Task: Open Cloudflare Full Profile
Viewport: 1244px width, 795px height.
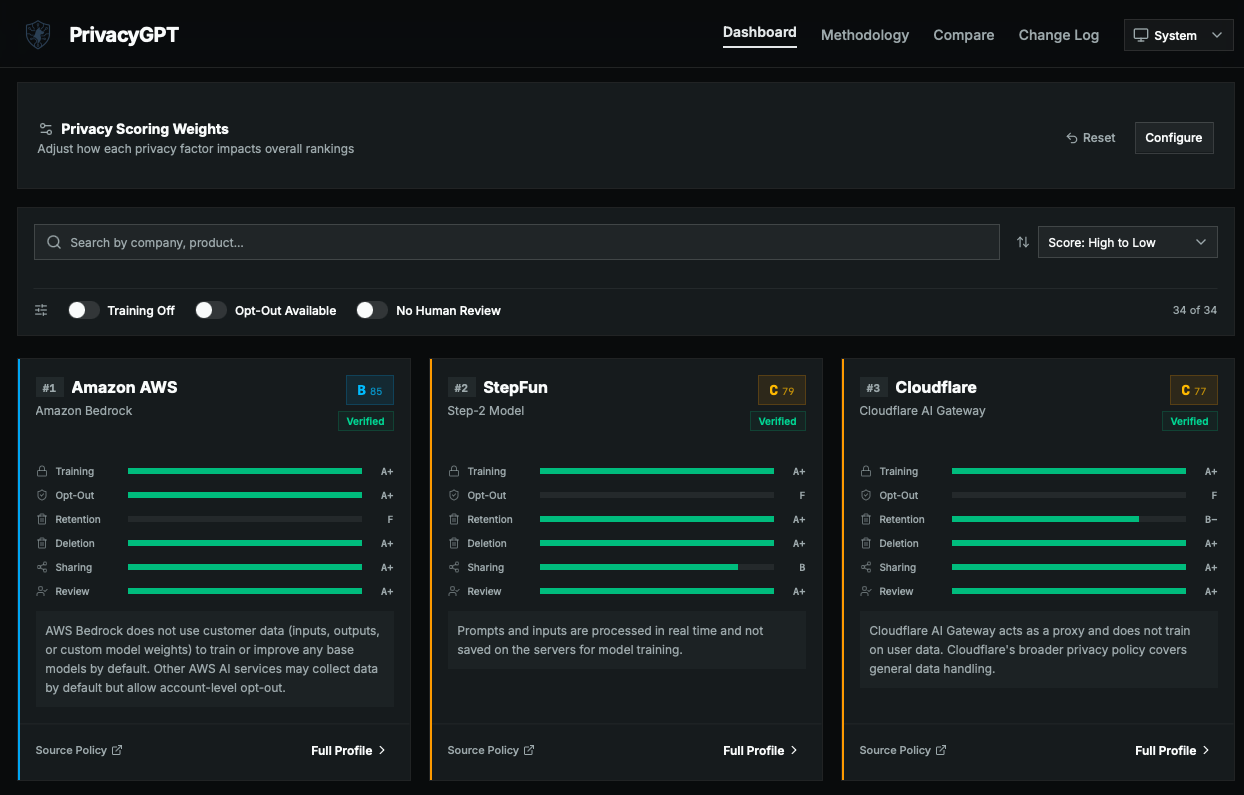Action: coord(1173,750)
